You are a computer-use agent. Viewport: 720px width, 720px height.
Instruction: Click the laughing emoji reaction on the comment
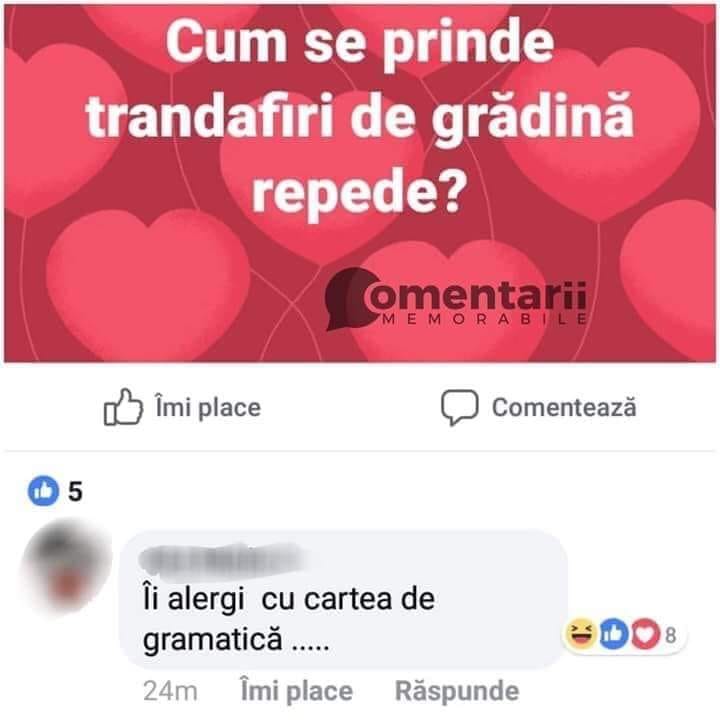[581, 634]
